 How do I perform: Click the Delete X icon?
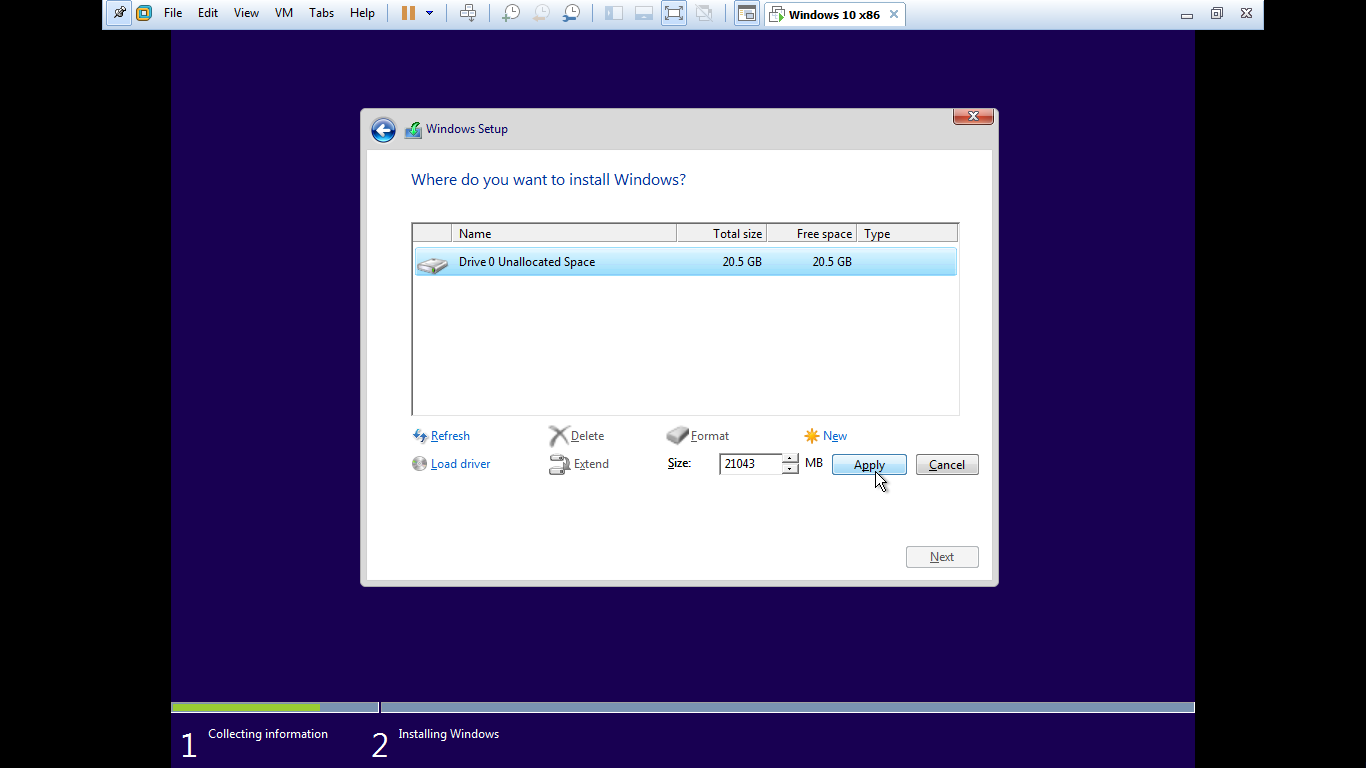(558, 436)
